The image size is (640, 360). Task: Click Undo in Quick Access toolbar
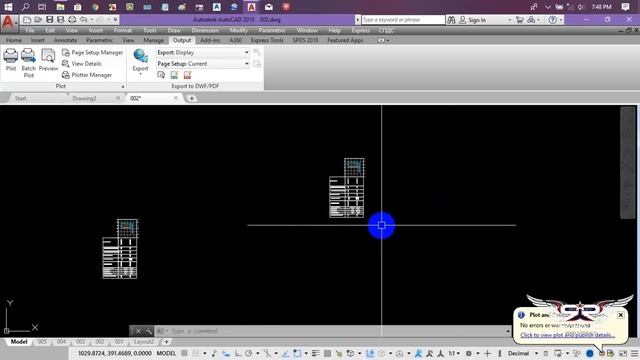pos(84,20)
